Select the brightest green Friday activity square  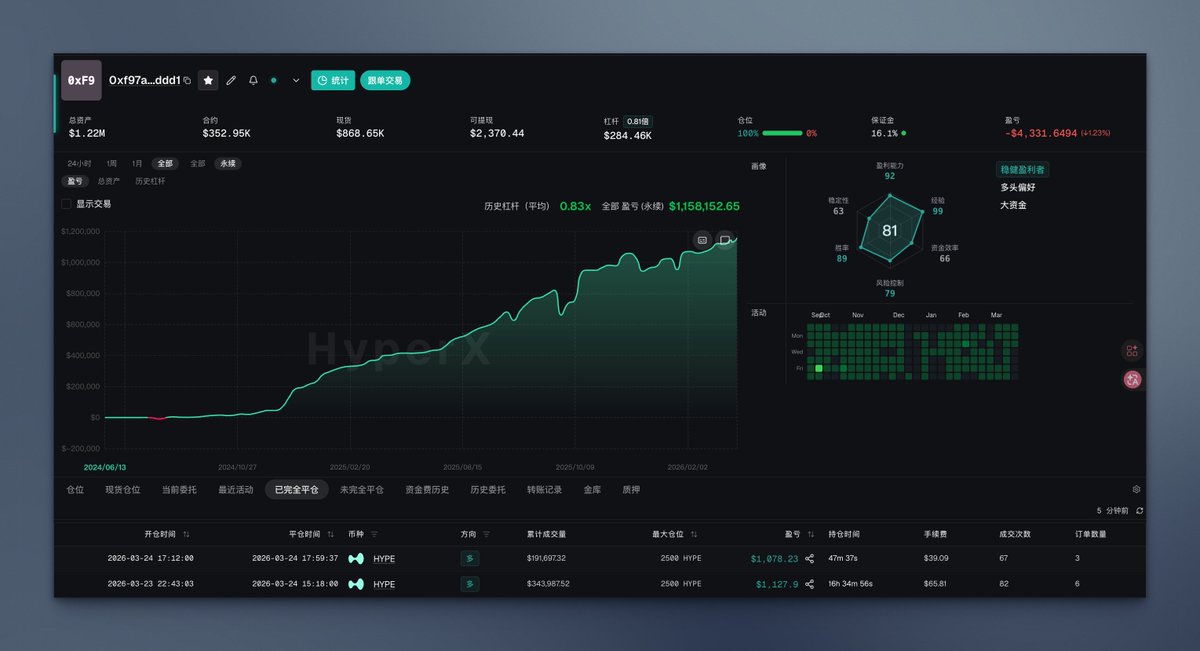tap(818, 368)
